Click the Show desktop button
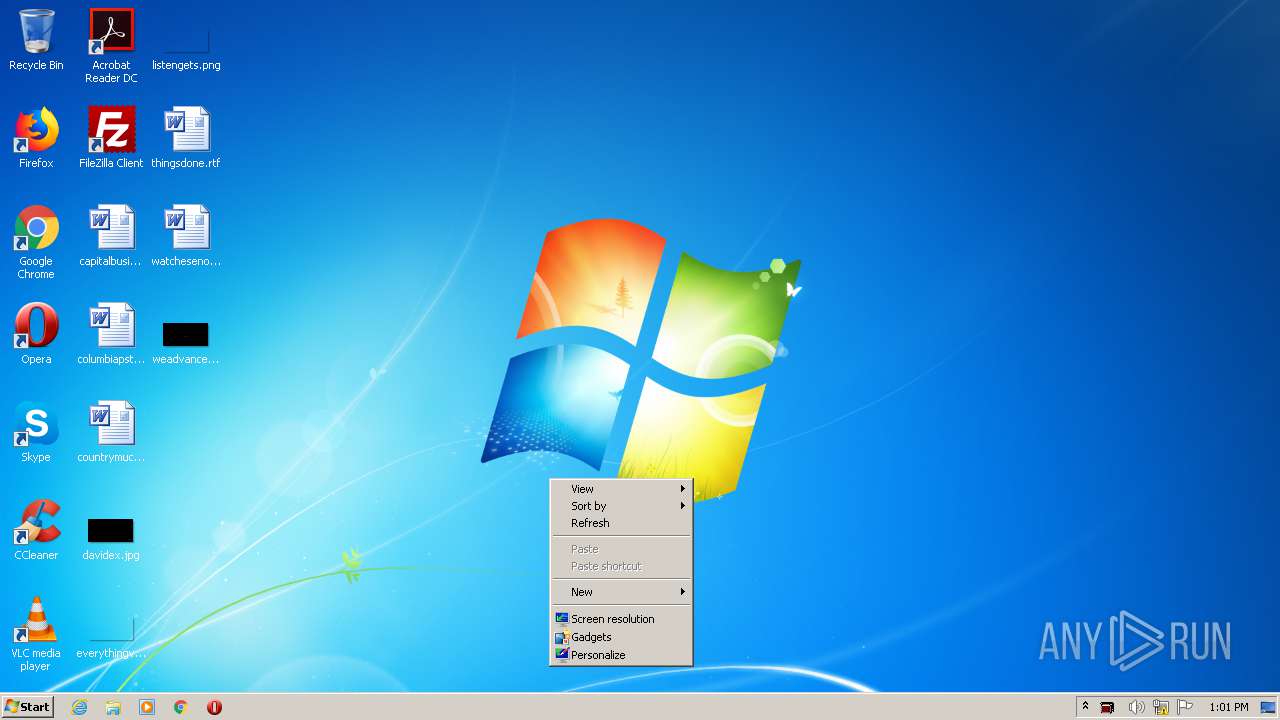The image size is (1280, 720). pyautogui.click(x=1268, y=707)
